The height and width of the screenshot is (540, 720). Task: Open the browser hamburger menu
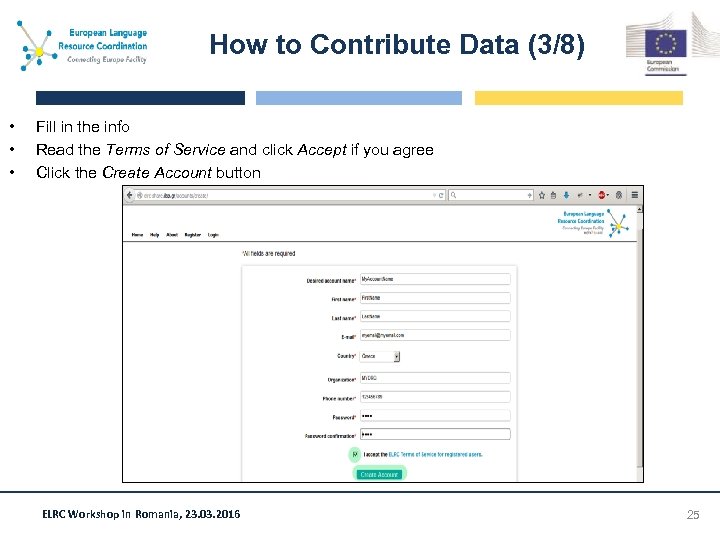635,195
